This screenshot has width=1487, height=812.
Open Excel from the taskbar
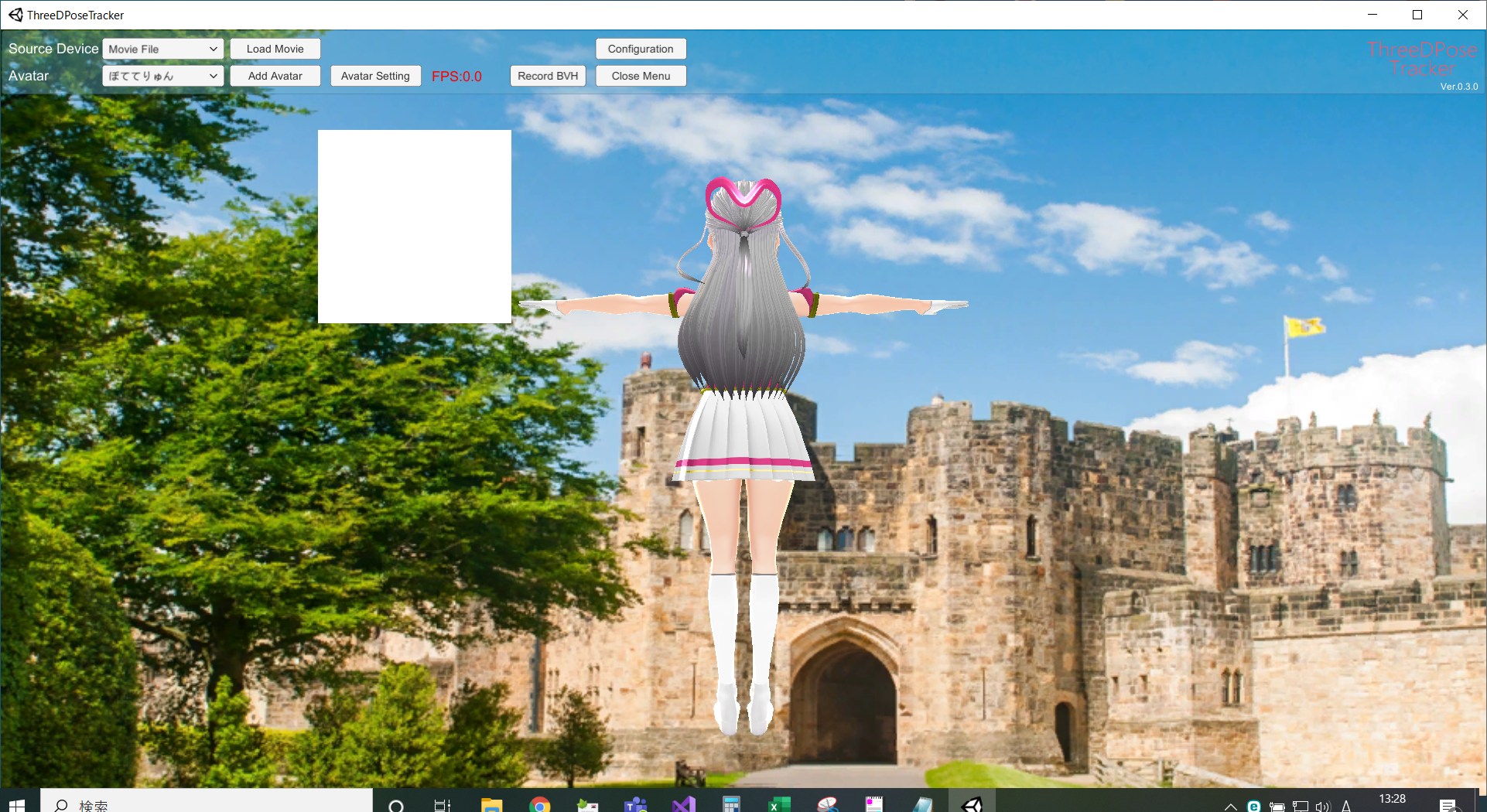coord(779,805)
